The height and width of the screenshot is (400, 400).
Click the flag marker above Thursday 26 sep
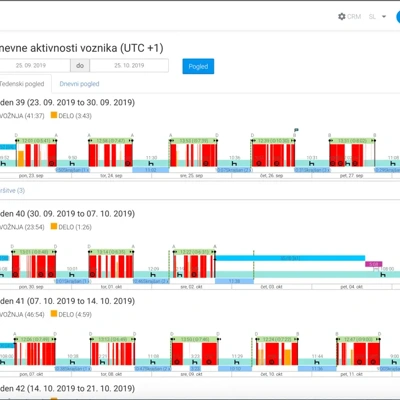click(296, 130)
